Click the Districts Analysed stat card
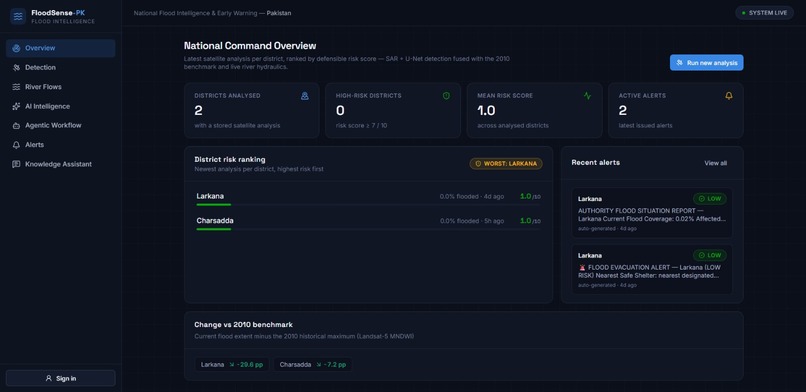The height and width of the screenshot is (392, 806). 252,110
